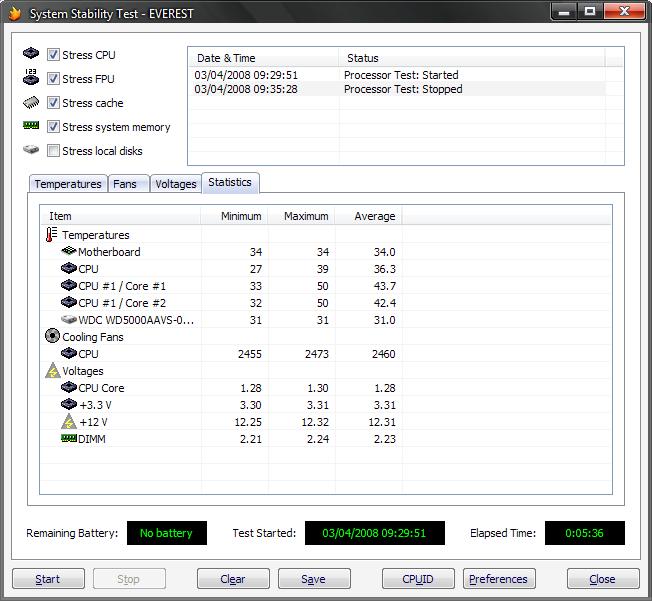Click the Start button
Viewport: 652px width, 601px height.
click(x=48, y=579)
